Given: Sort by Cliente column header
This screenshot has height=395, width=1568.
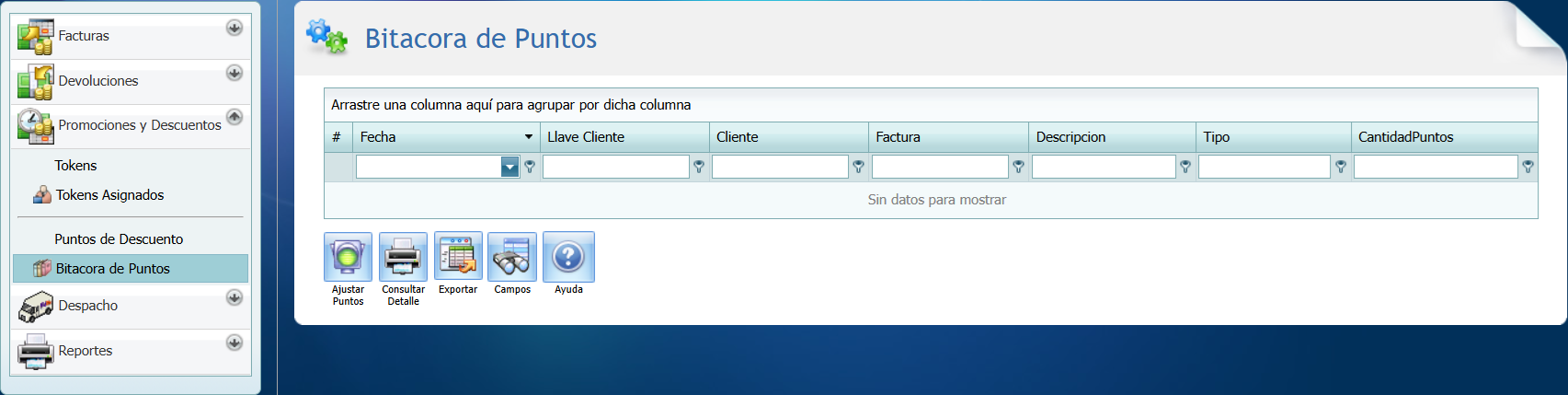Looking at the screenshot, I should 789,137.
